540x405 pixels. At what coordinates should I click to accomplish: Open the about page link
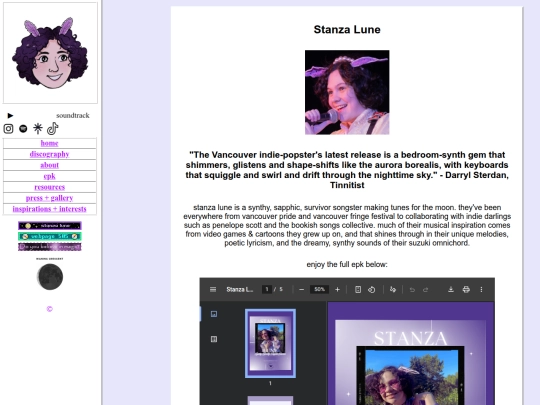(50, 165)
